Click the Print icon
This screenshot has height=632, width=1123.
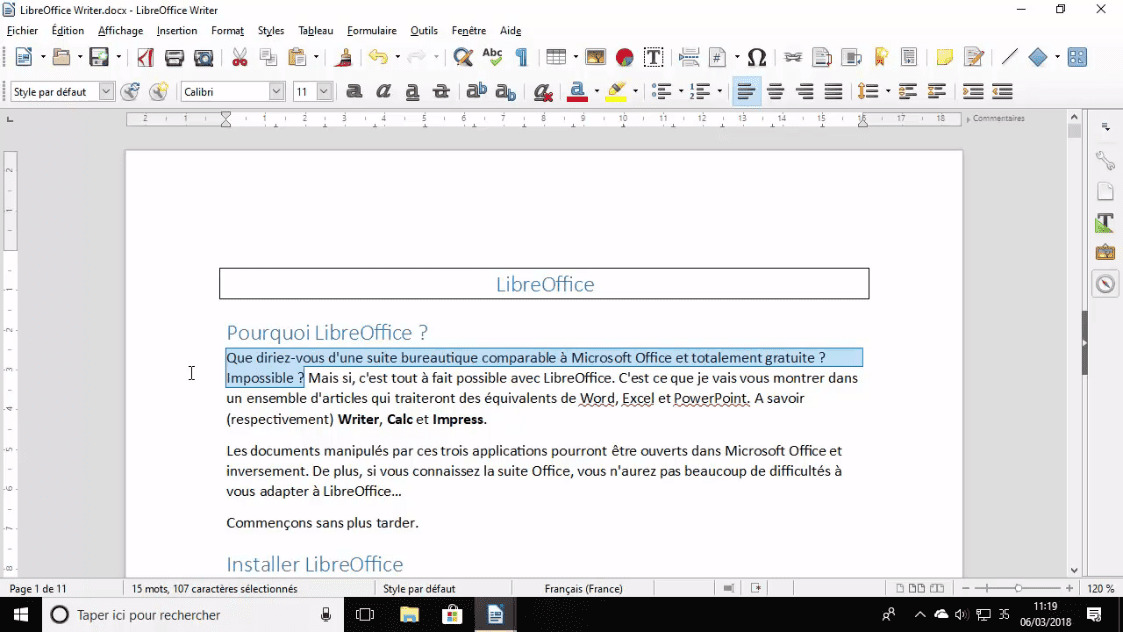[174, 57]
